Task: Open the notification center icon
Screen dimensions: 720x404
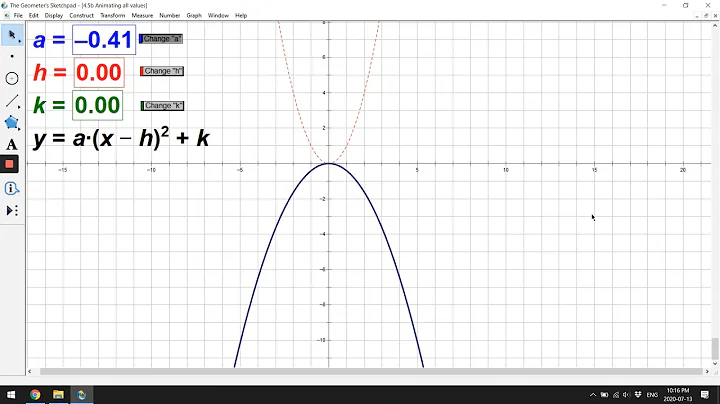Action: pos(705,395)
